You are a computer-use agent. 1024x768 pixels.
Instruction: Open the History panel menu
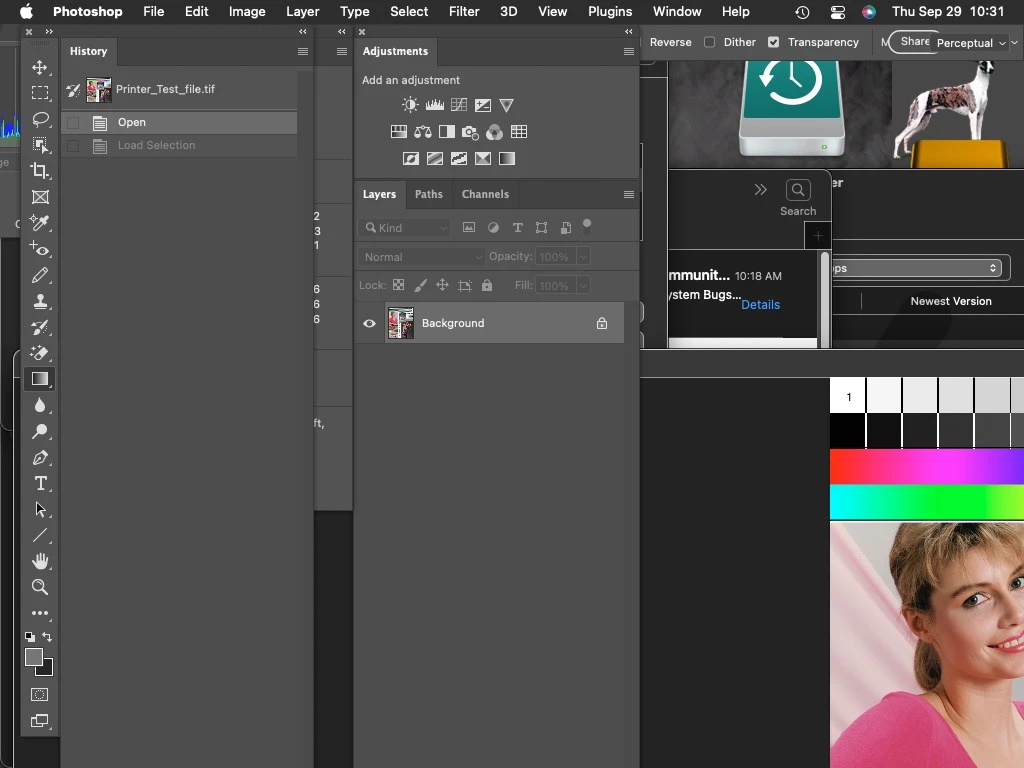303,51
